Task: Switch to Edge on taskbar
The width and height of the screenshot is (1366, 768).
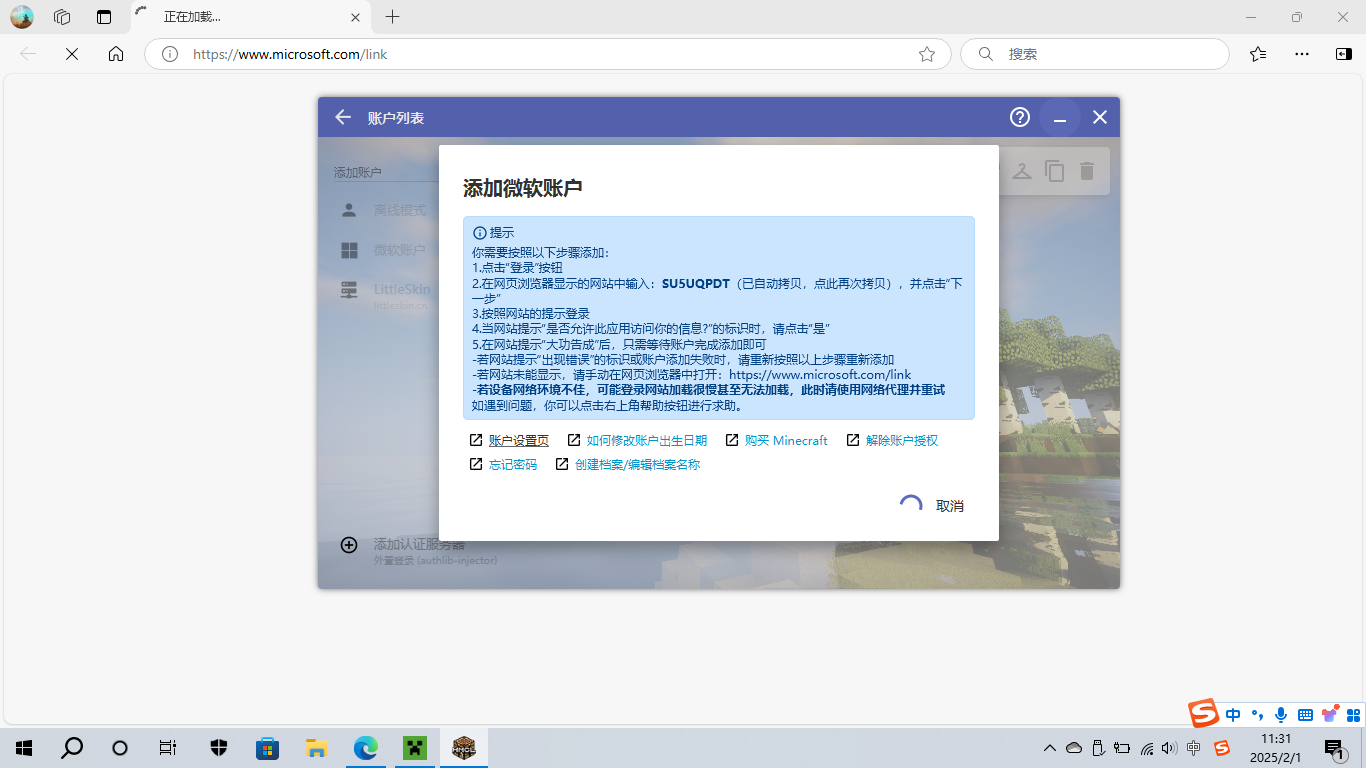Action: click(x=365, y=748)
